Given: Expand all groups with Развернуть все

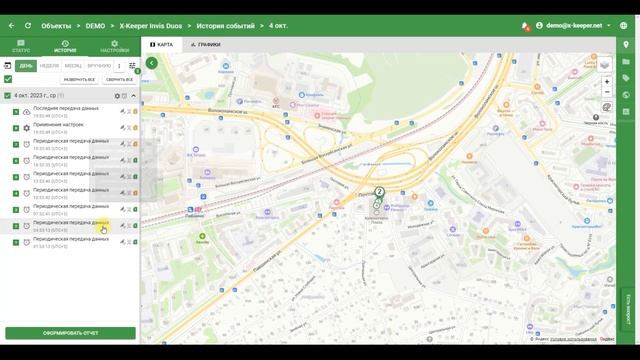Looking at the screenshot, I should 79,80.
